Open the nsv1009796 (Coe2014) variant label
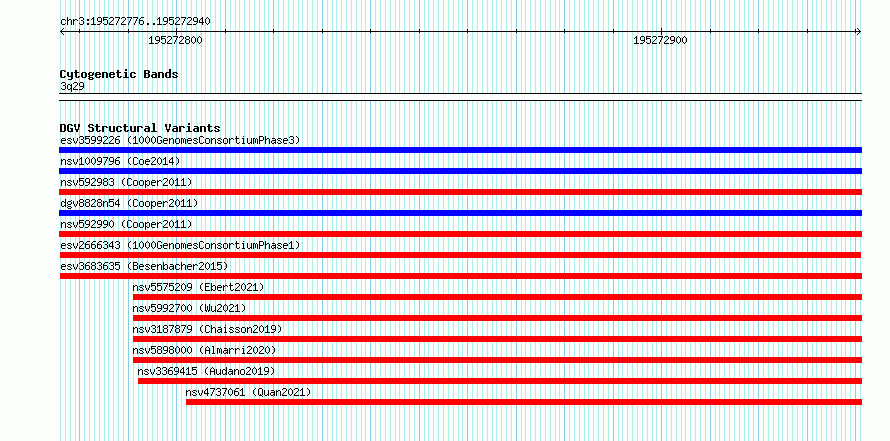890x441 pixels. tap(120, 161)
